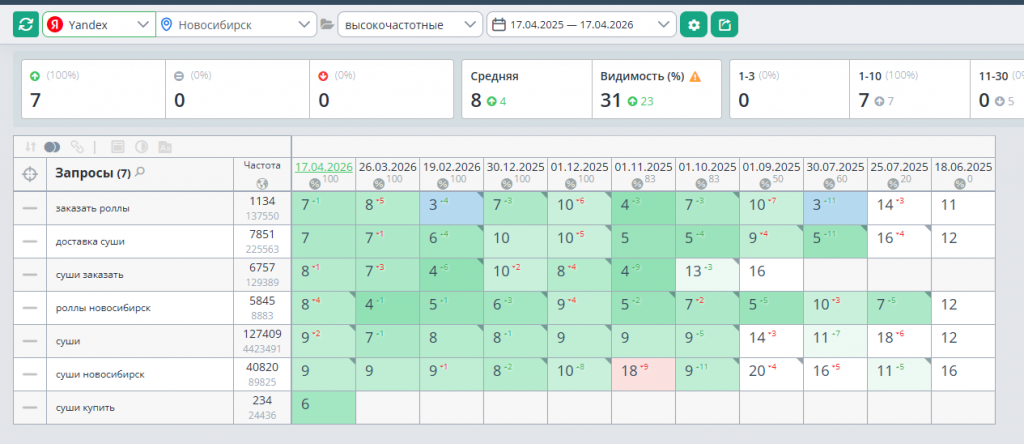Click the green refresh positions button
The image size is (1024, 444).
click(x=25, y=25)
